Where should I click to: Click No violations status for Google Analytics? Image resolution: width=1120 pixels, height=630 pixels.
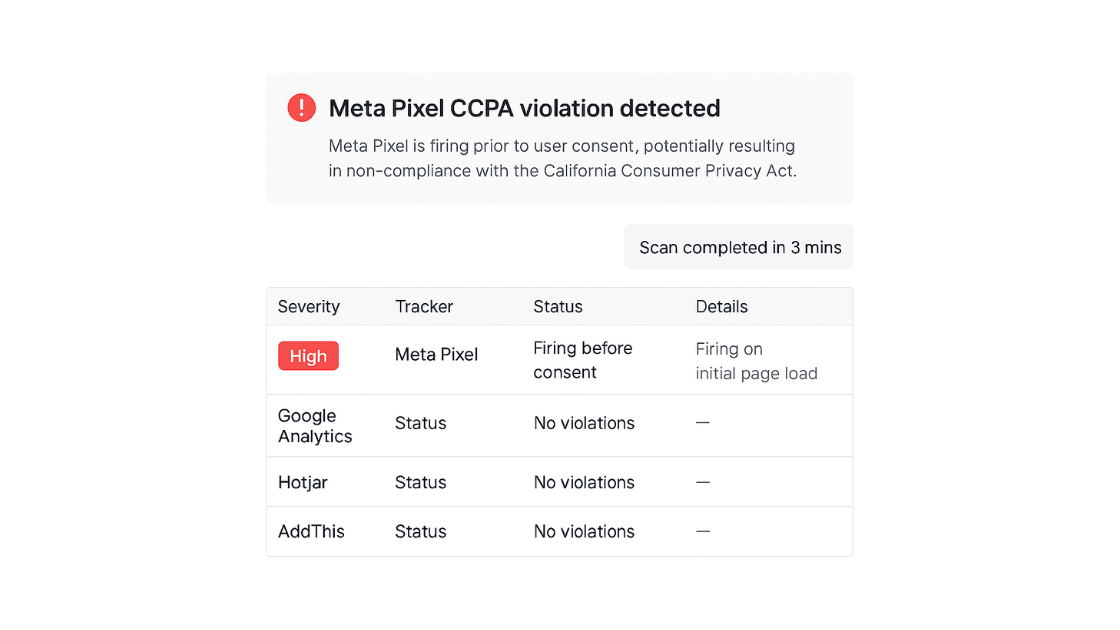(584, 424)
